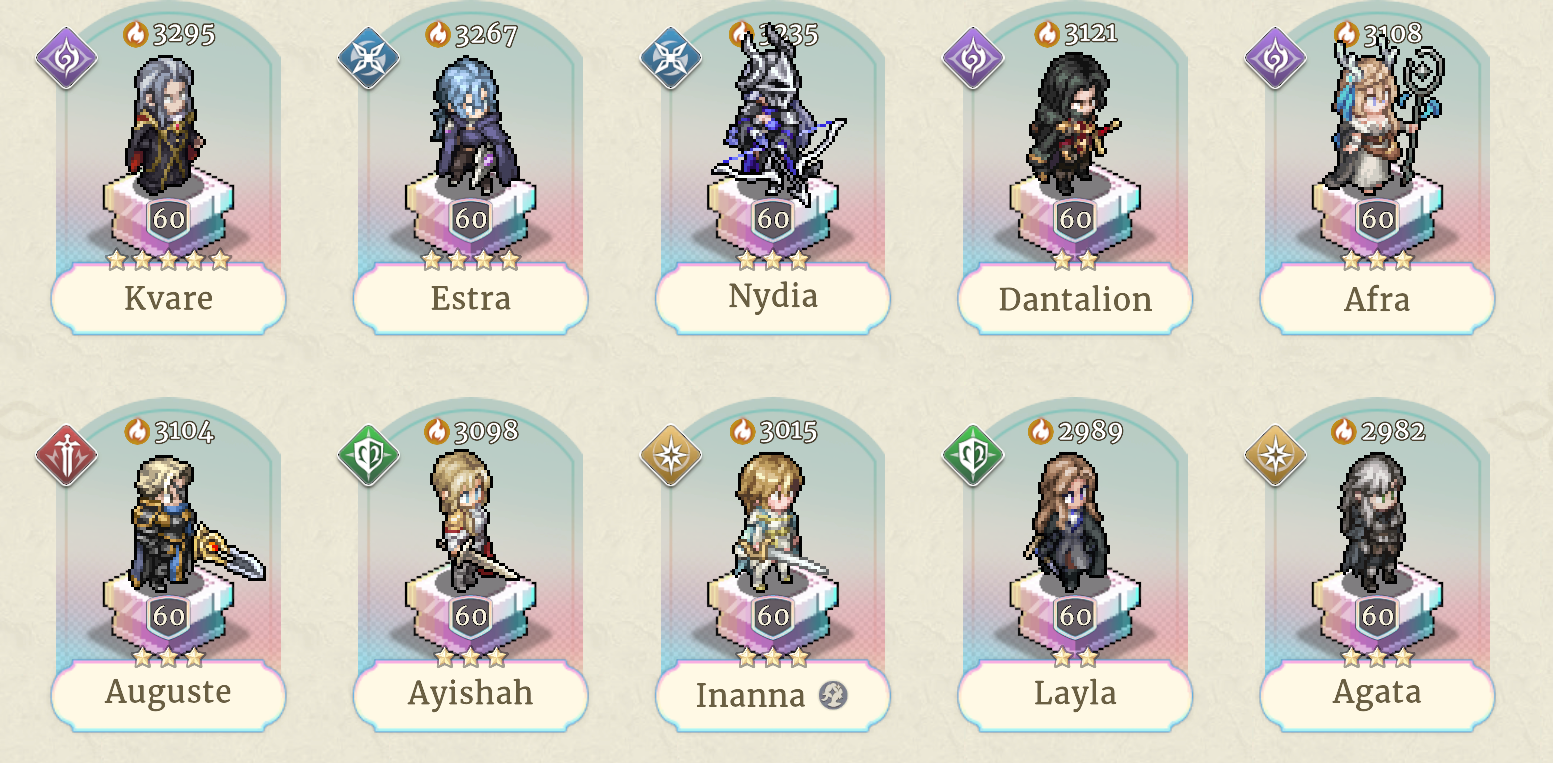Screen dimensions: 1553x763
Task: Open the Kvare name label
Action: [x=168, y=298]
